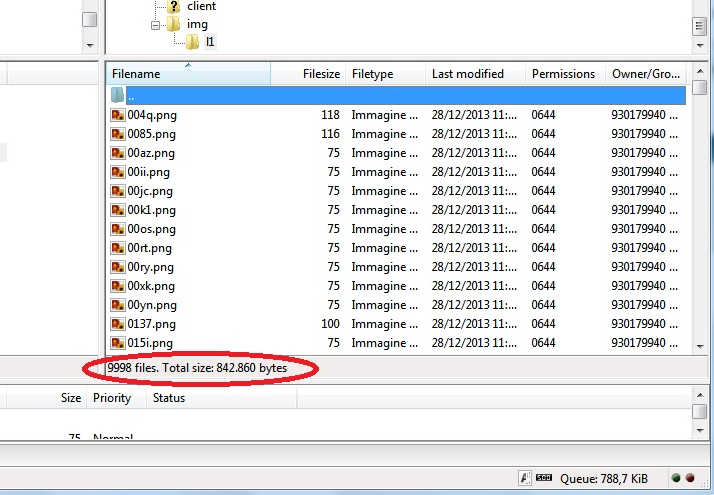The image size is (714, 495).
Task: Sort by Filesize column header
Action: (x=308, y=74)
